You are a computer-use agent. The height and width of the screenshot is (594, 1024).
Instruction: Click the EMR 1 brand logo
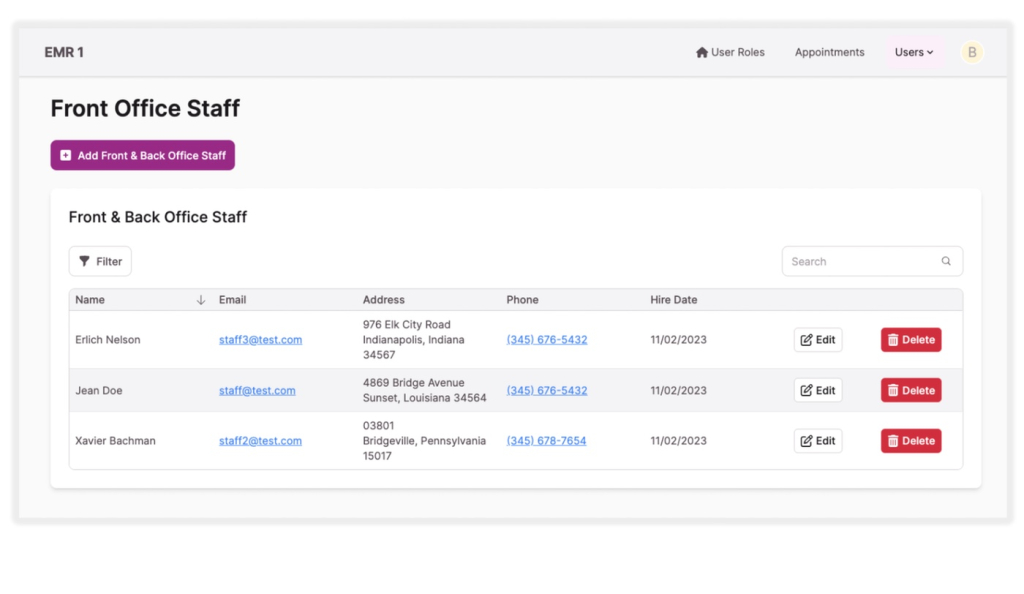pyautogui.click(x=64, y=53)
